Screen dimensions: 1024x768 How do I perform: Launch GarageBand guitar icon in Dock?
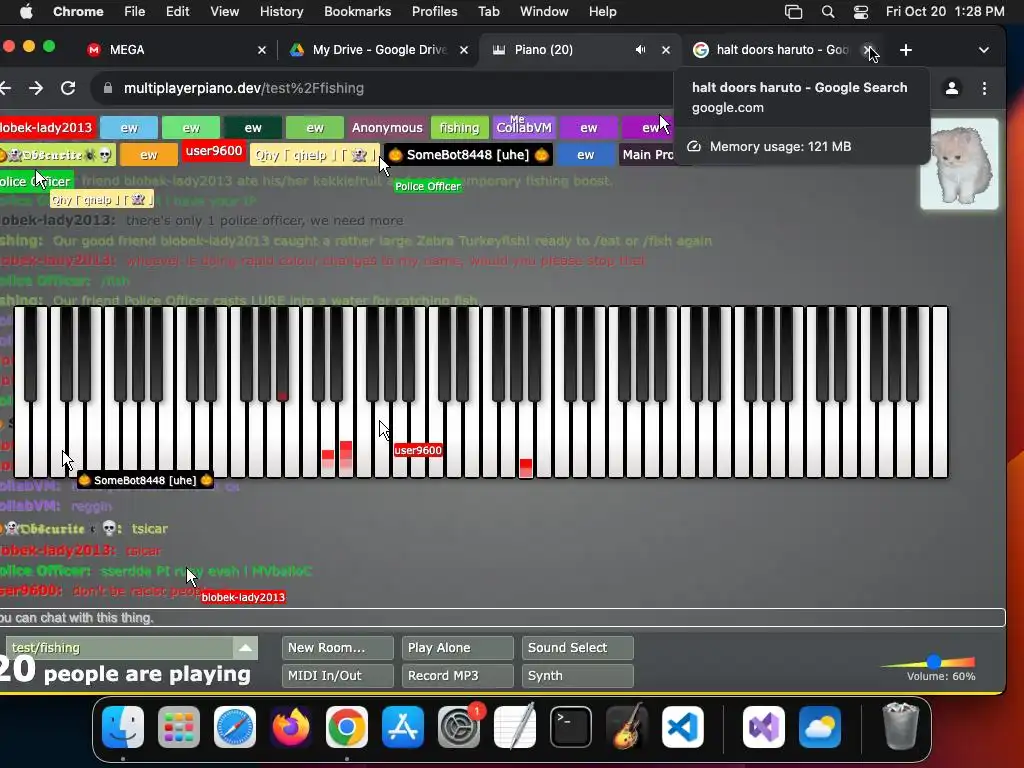(627, 727)
